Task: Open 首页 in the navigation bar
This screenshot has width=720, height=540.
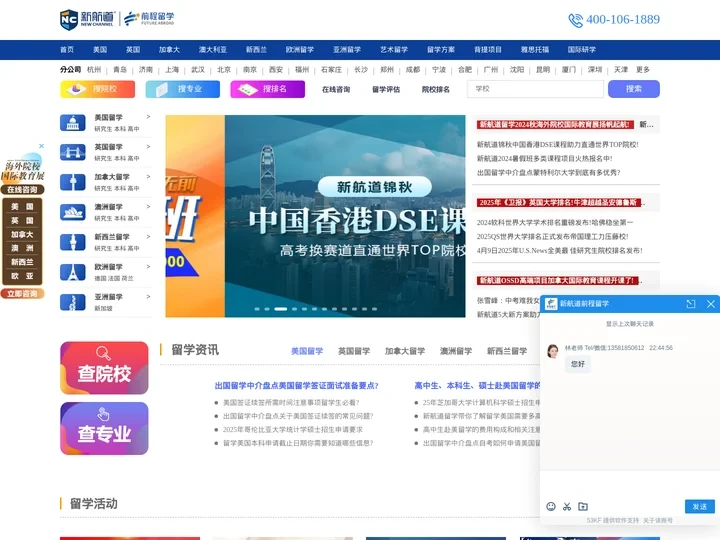Action: (67, 50)
